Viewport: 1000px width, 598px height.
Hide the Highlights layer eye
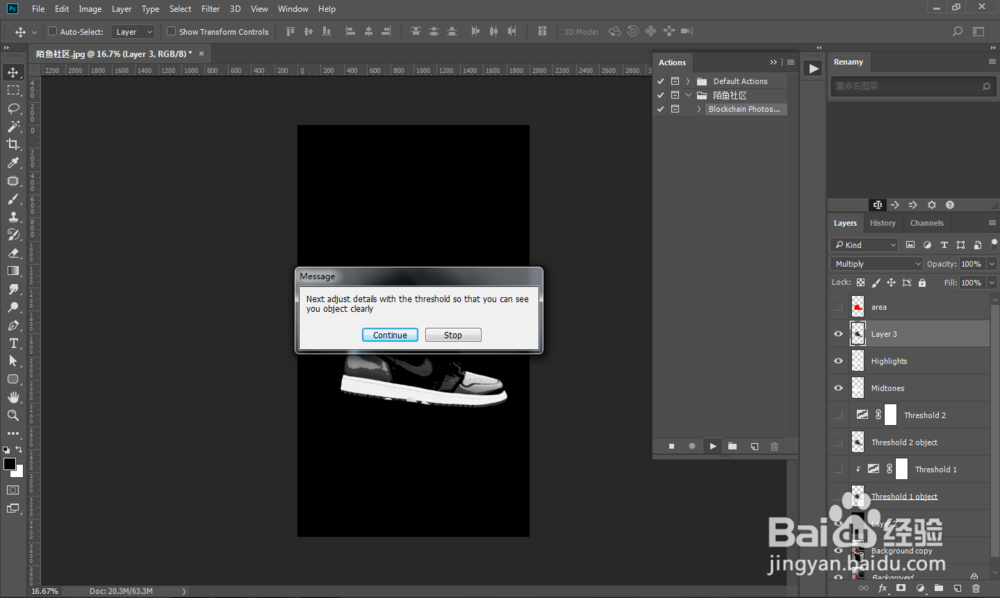point(838,361)
